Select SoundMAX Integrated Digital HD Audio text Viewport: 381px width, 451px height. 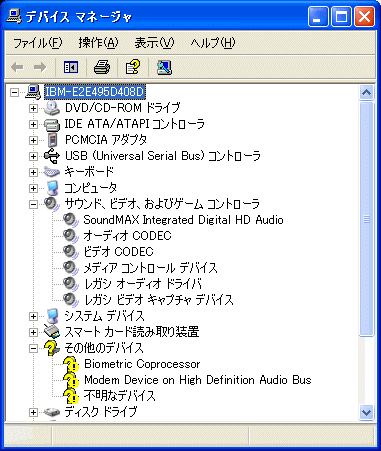183,220
